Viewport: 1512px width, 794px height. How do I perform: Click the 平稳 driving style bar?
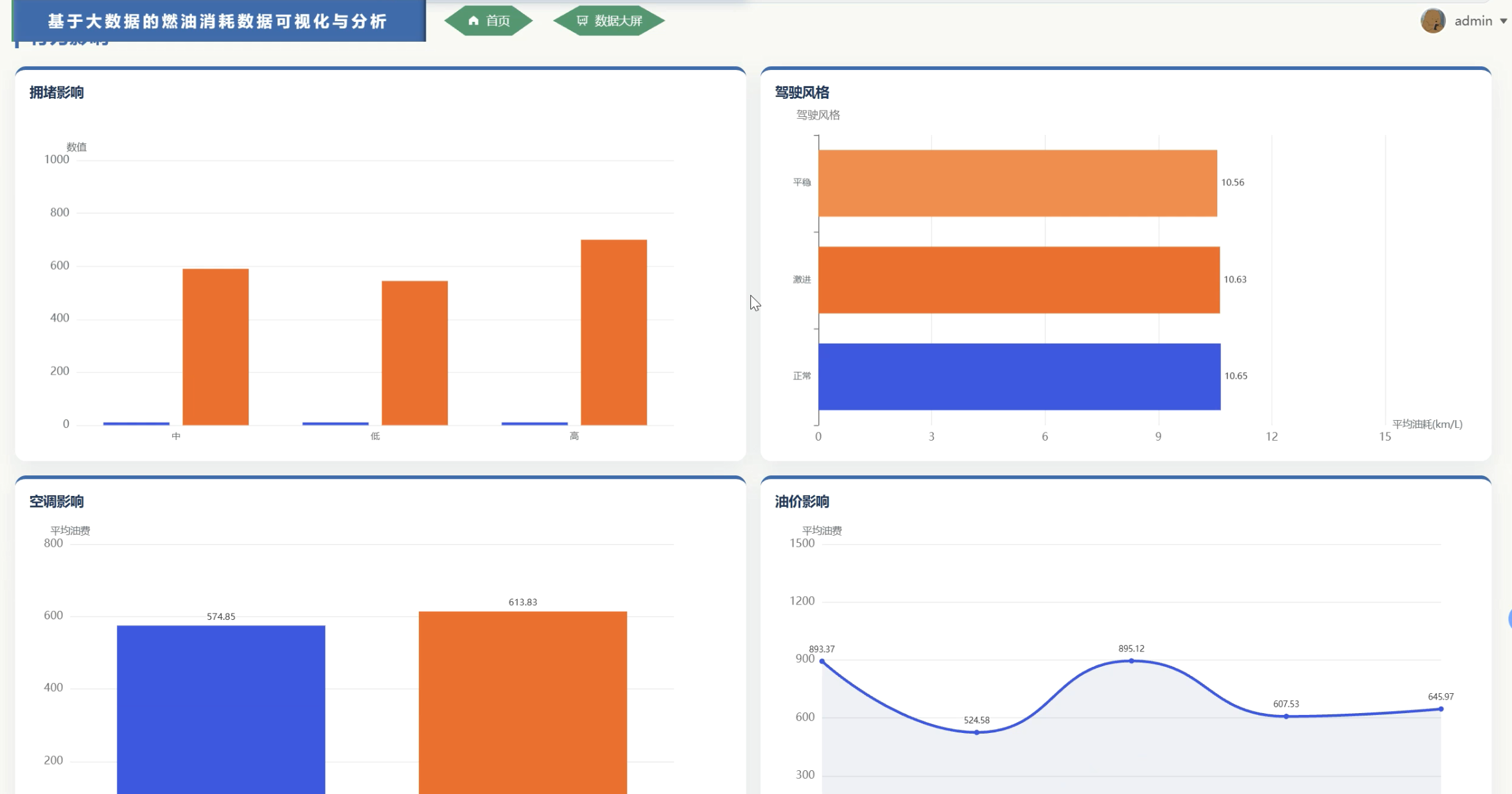tap(1017, 183)
